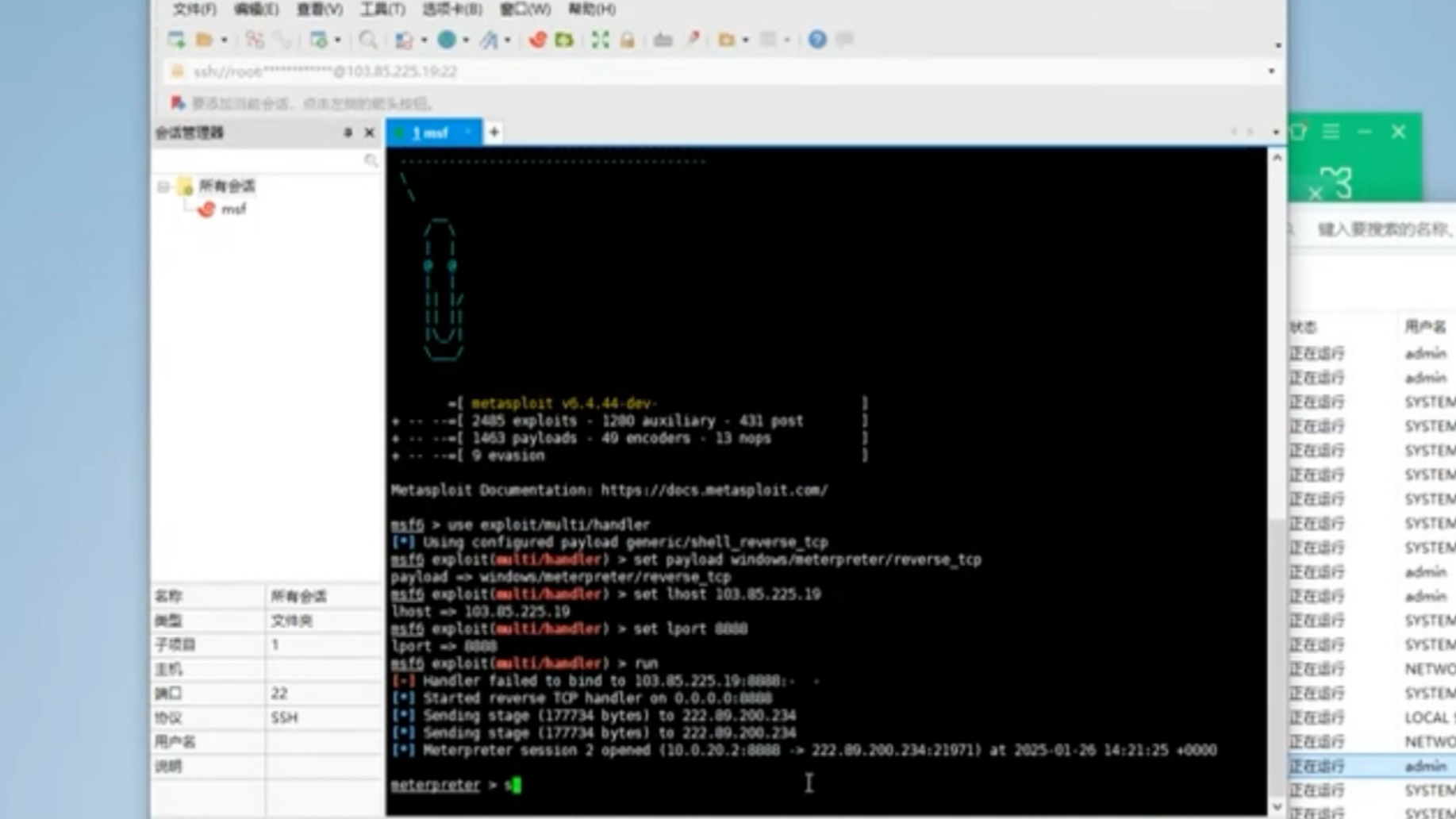
Task: Click the blue globe encoding icon
Action: (x=447, y=39)
